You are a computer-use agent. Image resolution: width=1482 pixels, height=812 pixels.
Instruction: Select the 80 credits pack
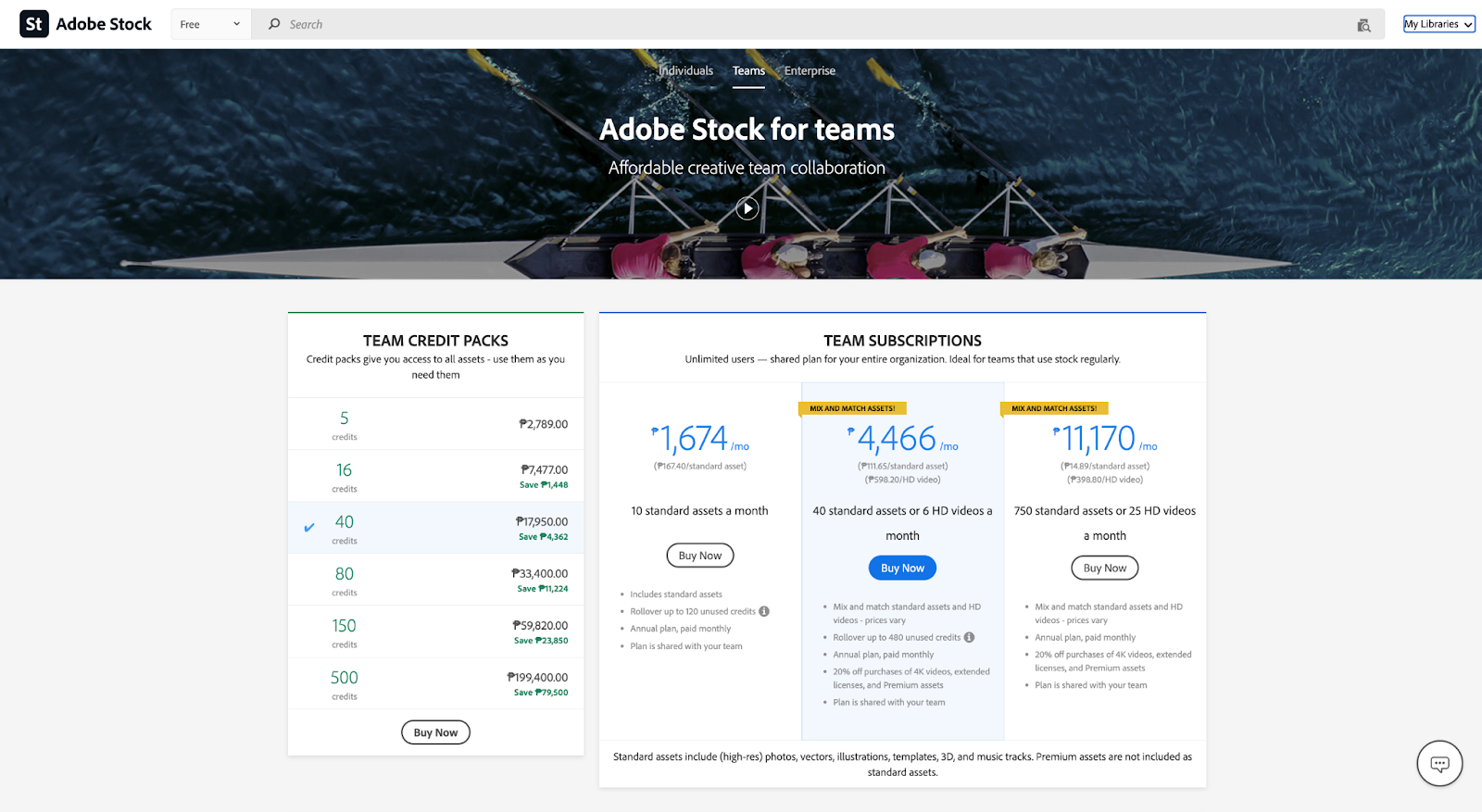point(435,580)
